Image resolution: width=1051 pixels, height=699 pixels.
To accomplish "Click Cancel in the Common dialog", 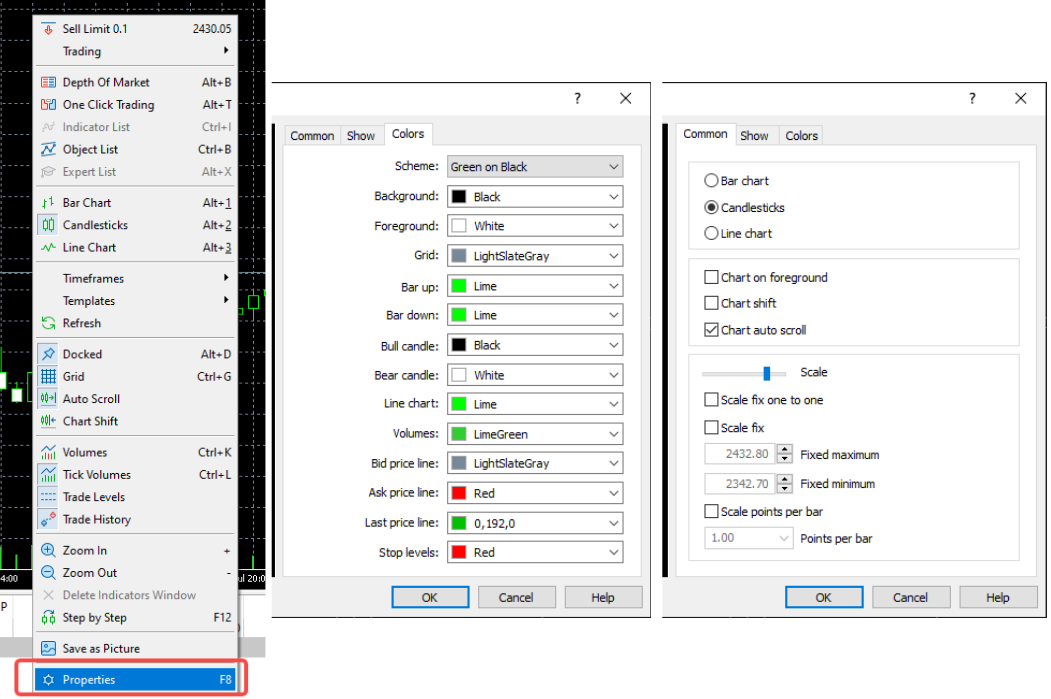I will click(x=910, y=597).
